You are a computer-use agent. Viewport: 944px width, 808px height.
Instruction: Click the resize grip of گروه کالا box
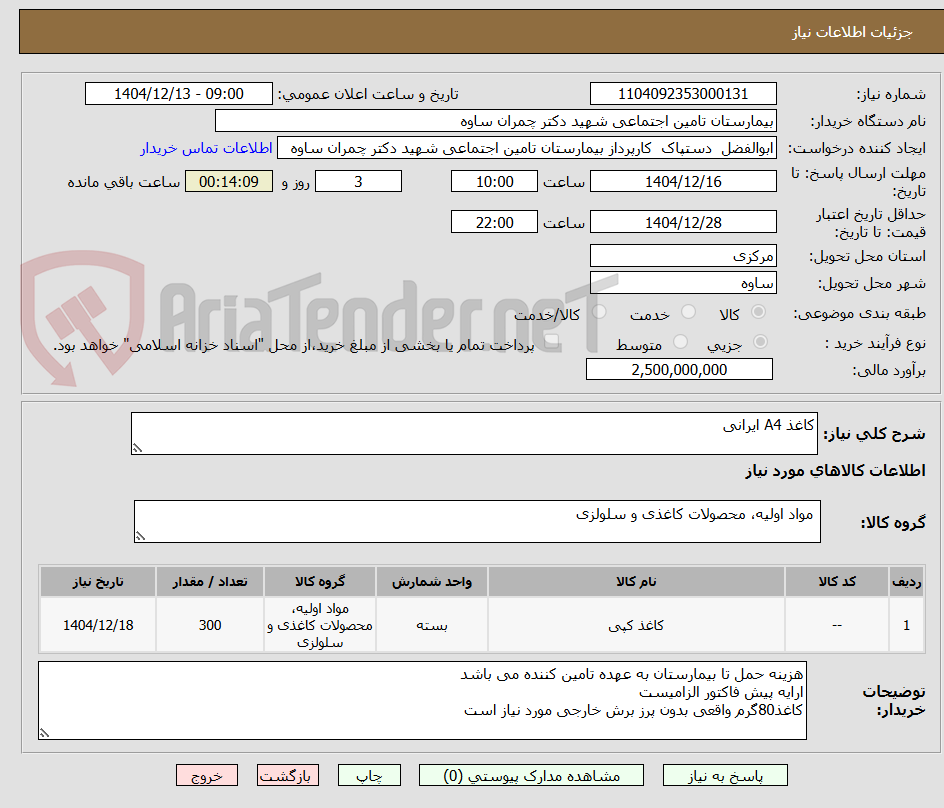(x=140, y=536)
